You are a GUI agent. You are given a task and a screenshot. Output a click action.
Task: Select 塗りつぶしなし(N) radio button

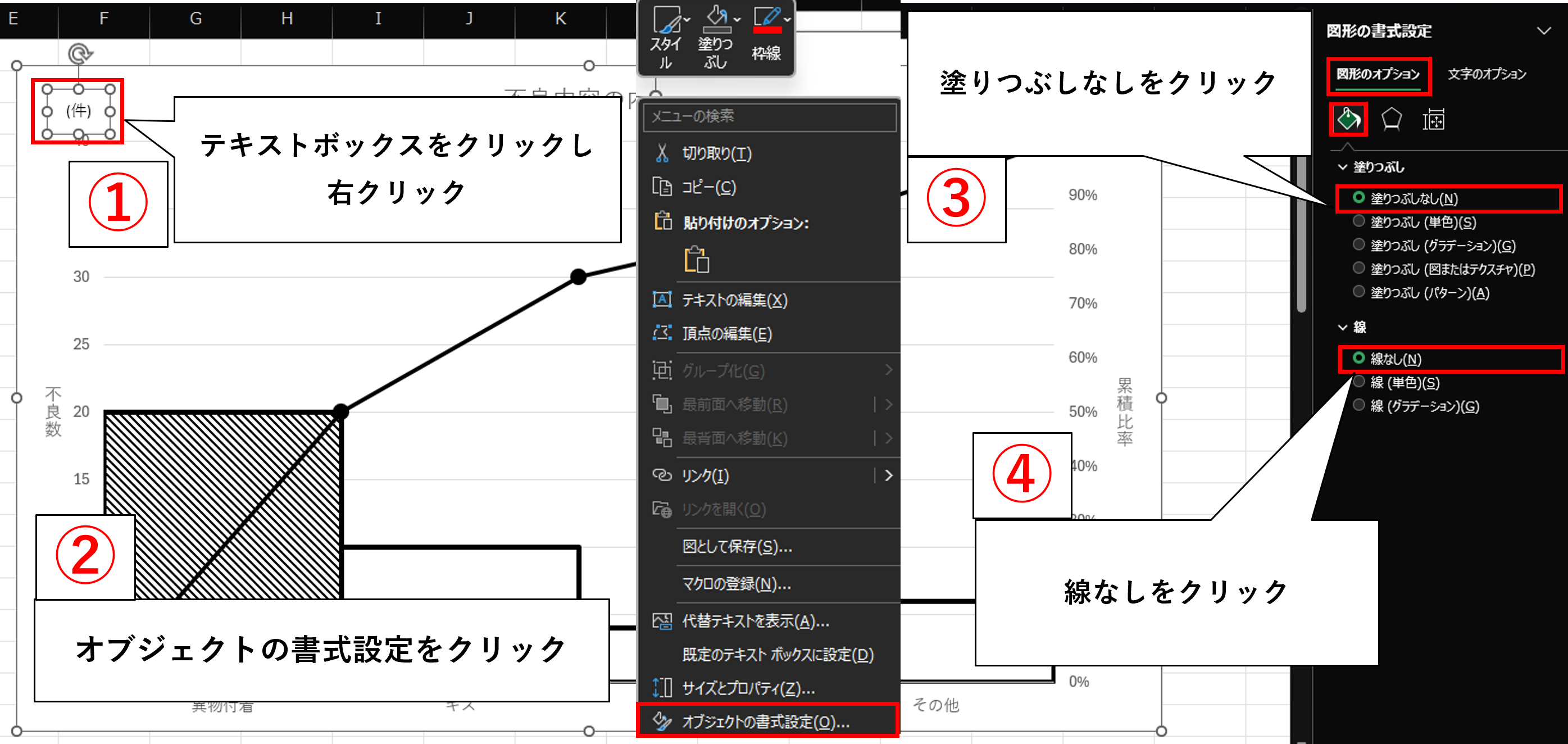click(1358, 197)
